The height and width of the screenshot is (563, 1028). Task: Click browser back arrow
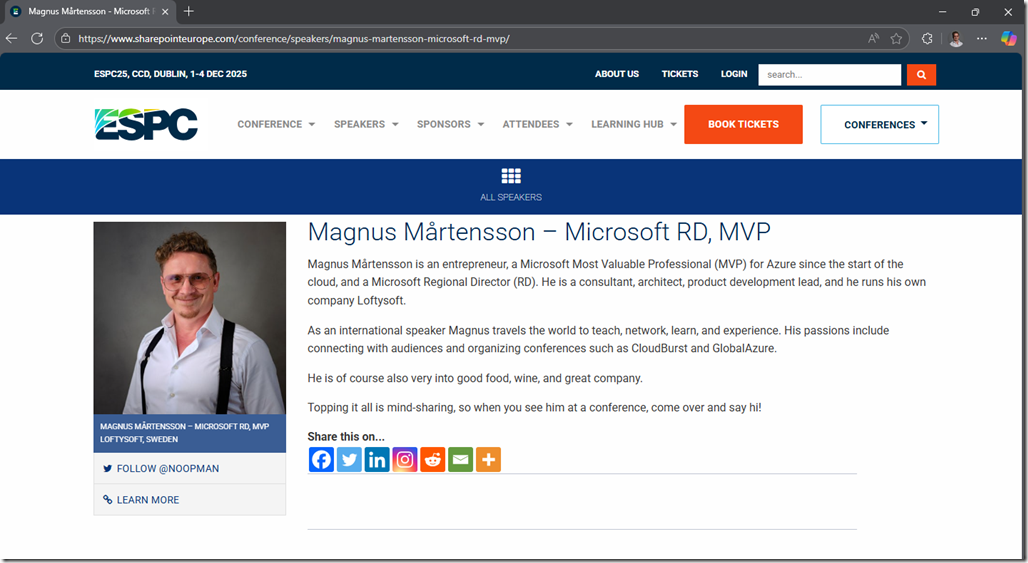coord(12,39)
